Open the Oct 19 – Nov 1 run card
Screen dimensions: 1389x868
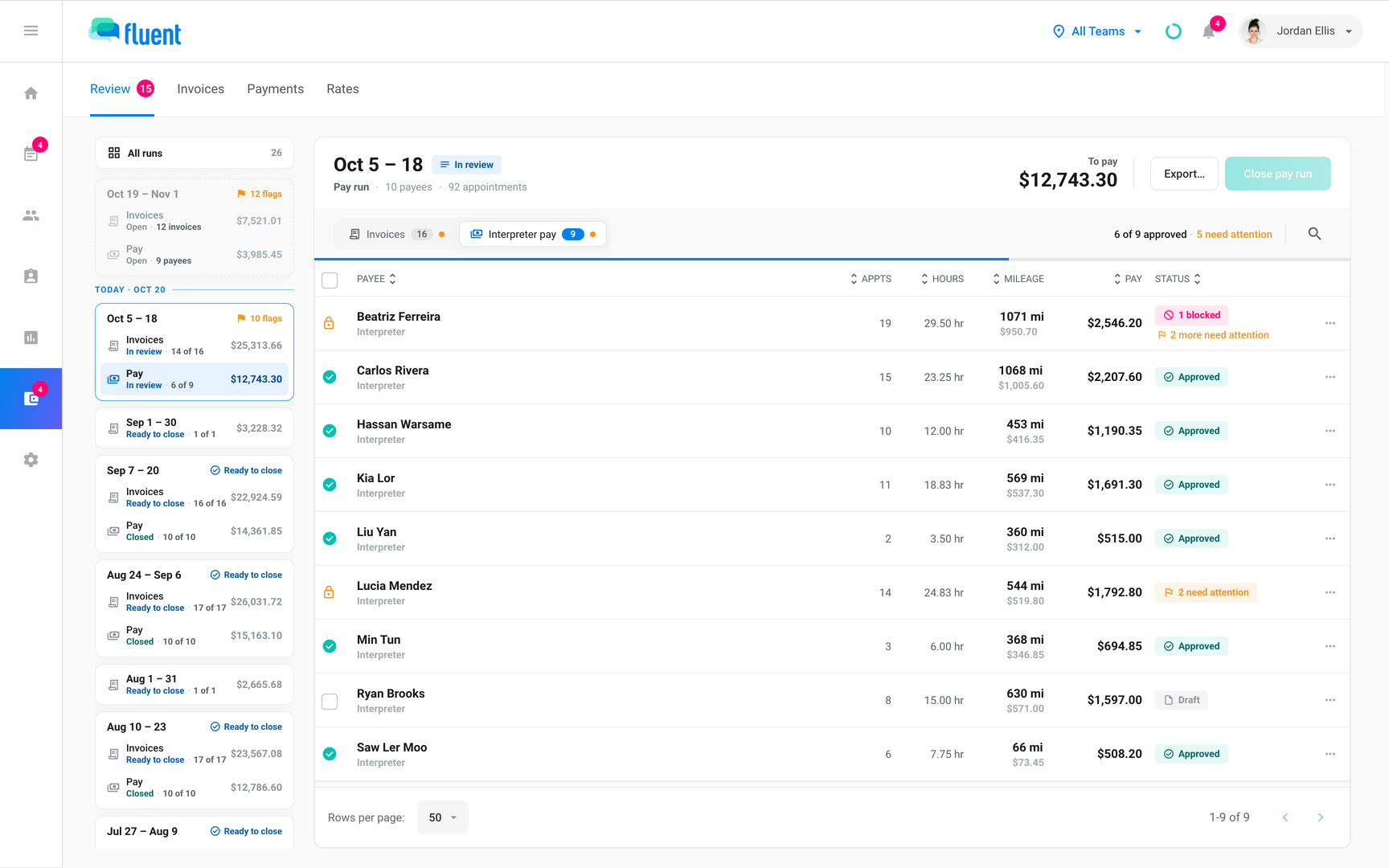195,227
